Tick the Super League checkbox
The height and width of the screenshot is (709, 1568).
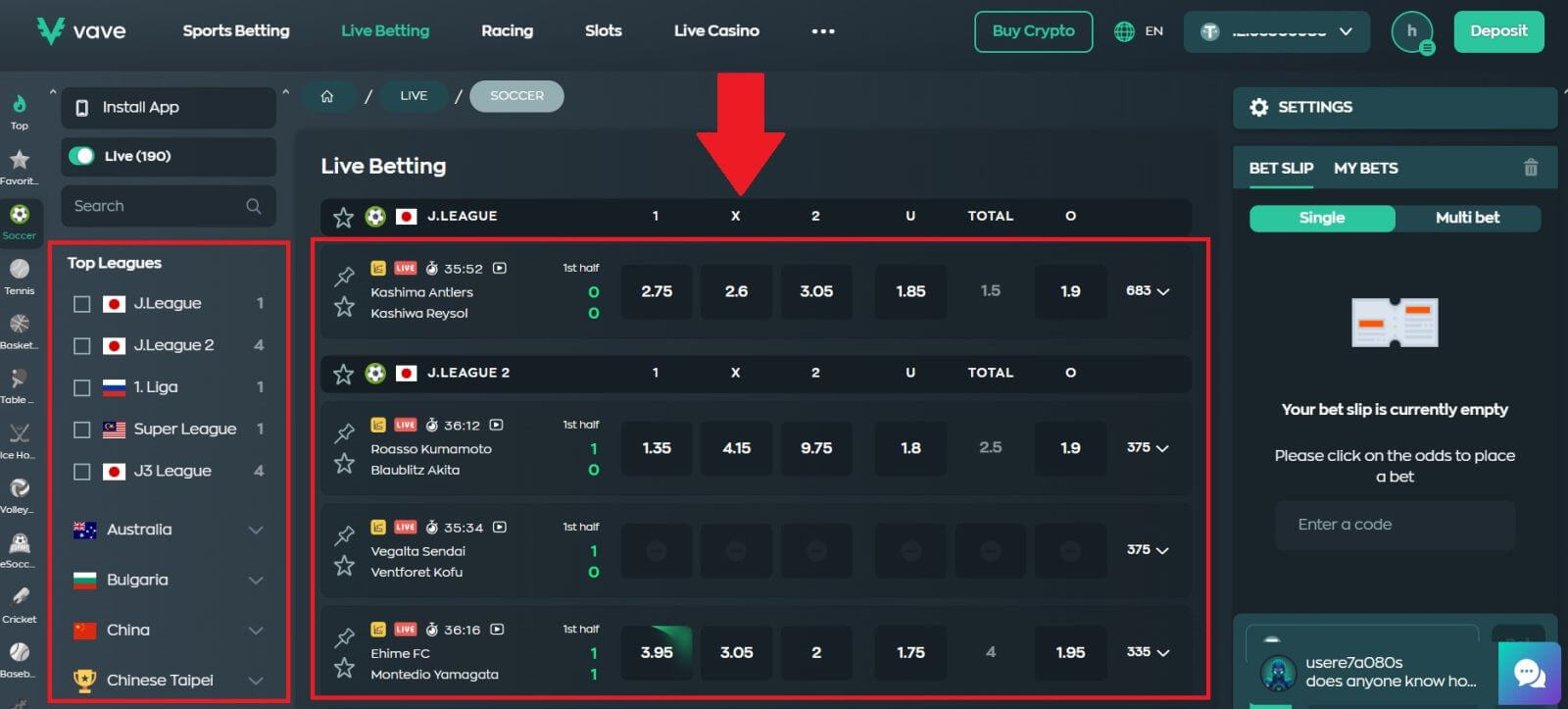[82, 430]
